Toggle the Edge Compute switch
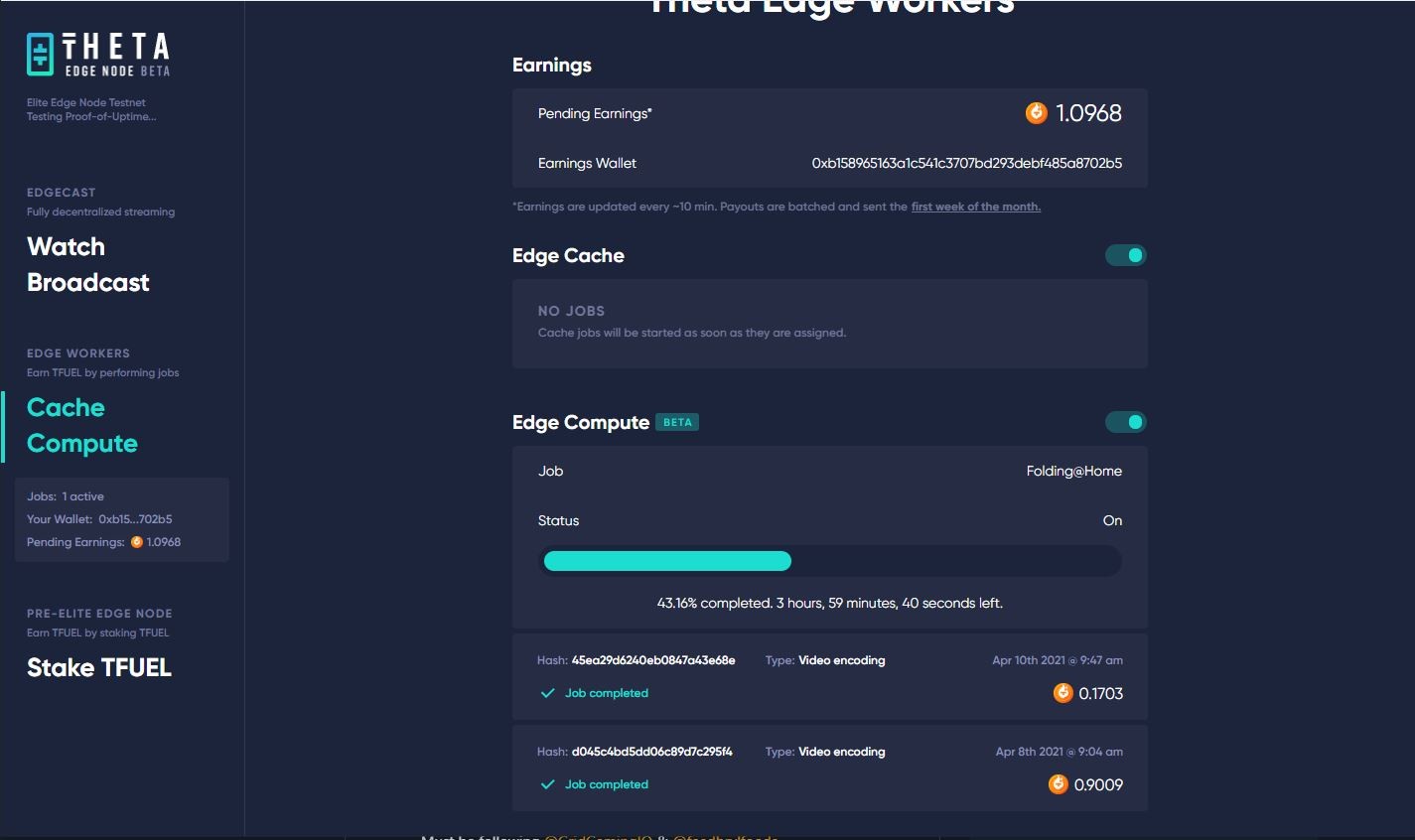1415x840 pixels. 1126,422
